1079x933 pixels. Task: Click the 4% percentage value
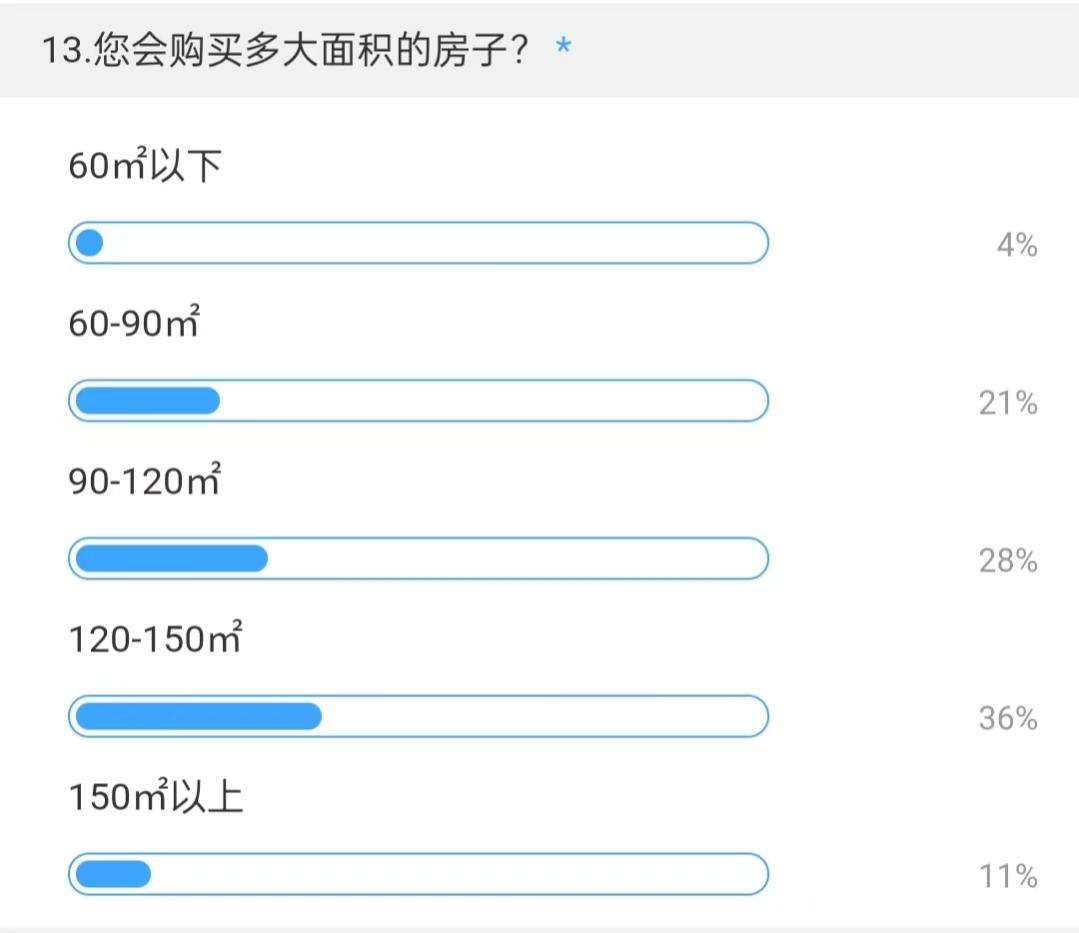pyautogui.click(x=1016, y=245)
